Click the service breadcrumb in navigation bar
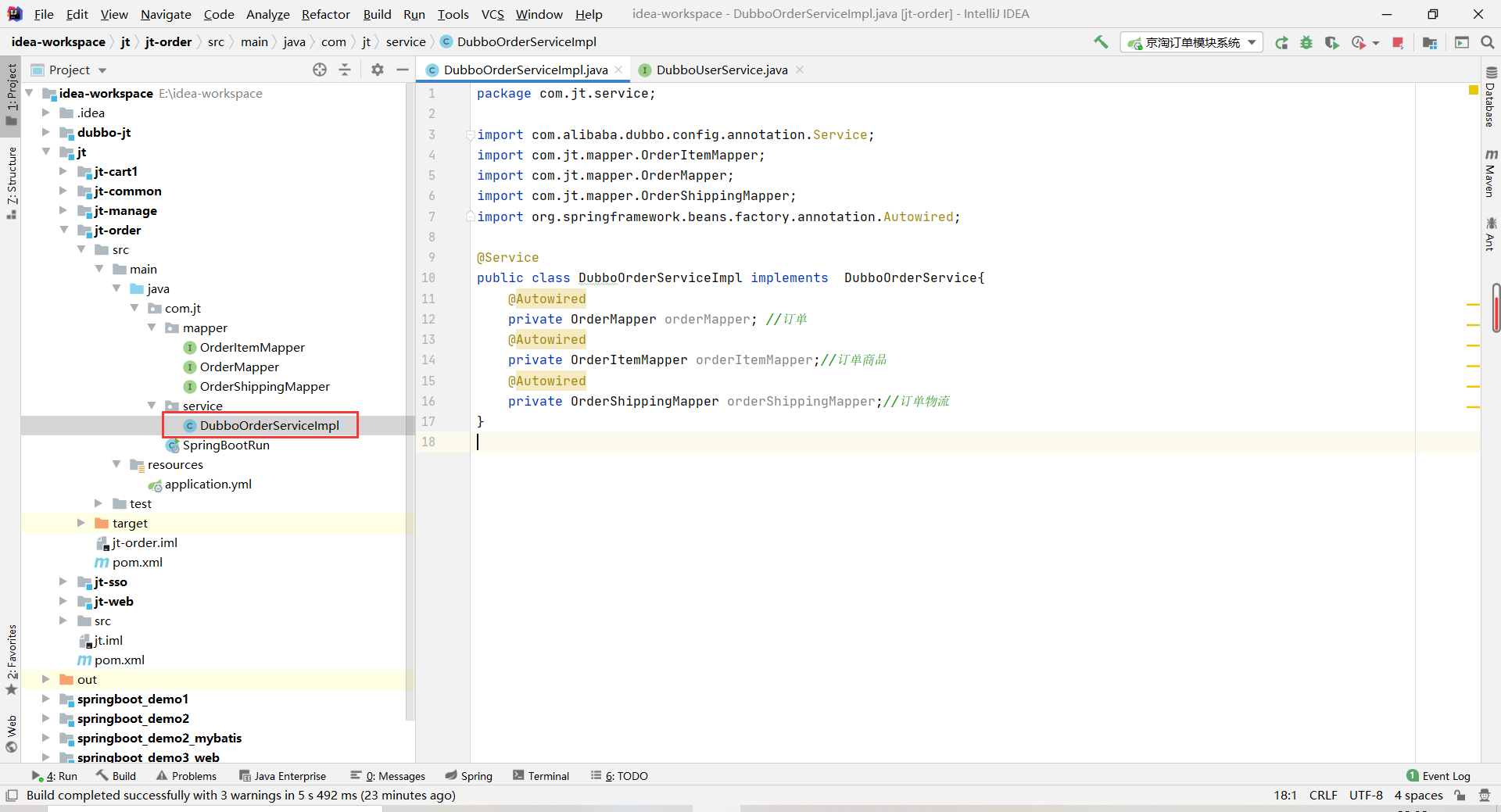 406,42
